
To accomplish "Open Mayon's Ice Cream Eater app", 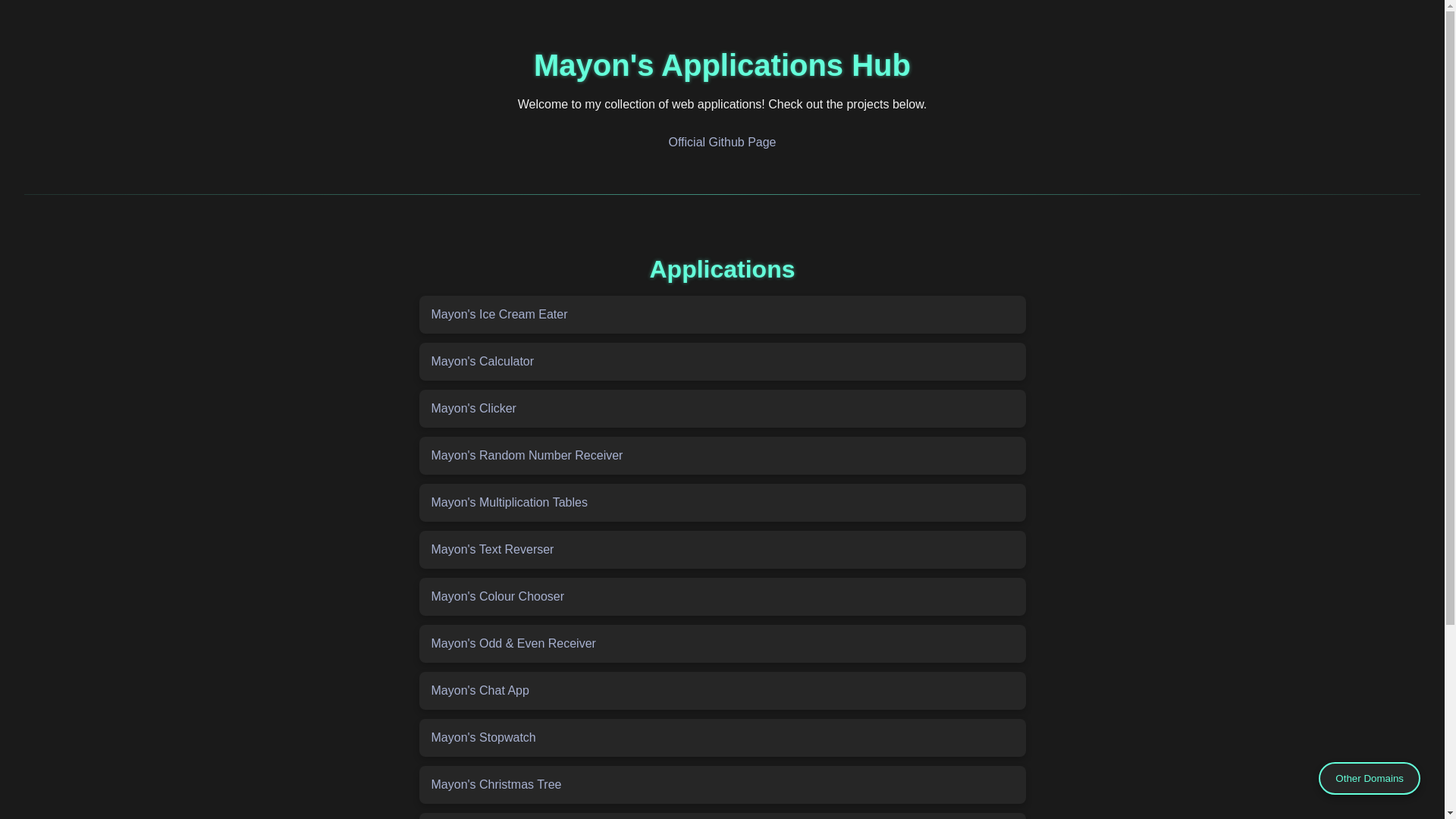I will 722,315.
